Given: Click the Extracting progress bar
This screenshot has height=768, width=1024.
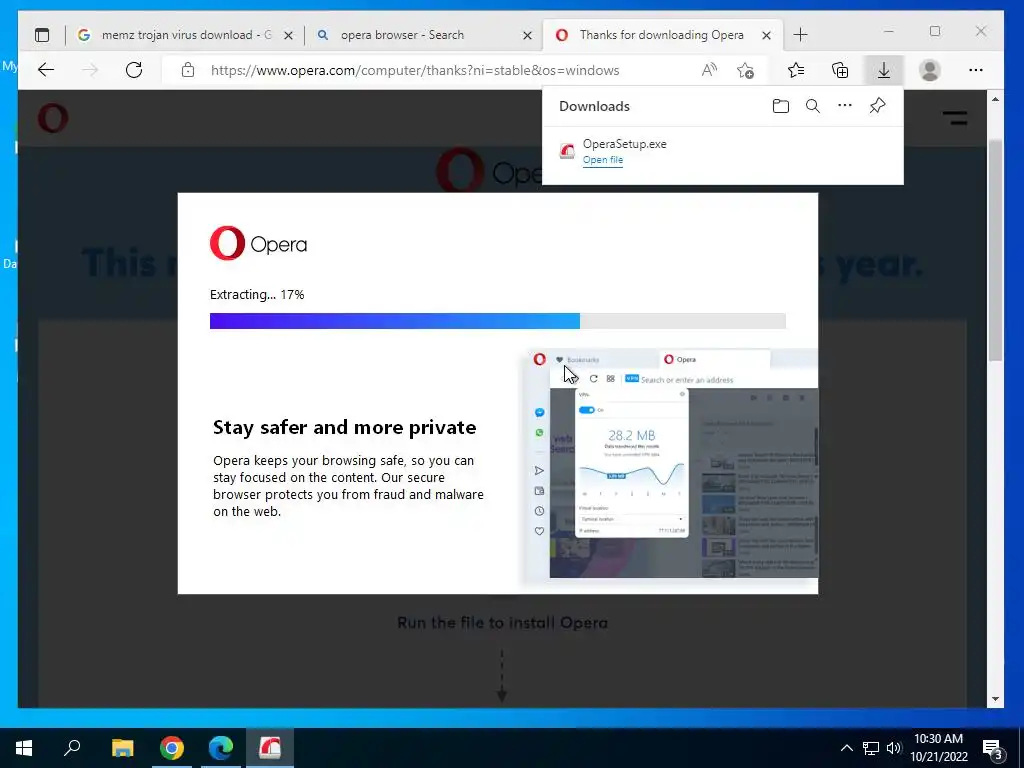Looking at the screenshot, I should coord(498,321).
